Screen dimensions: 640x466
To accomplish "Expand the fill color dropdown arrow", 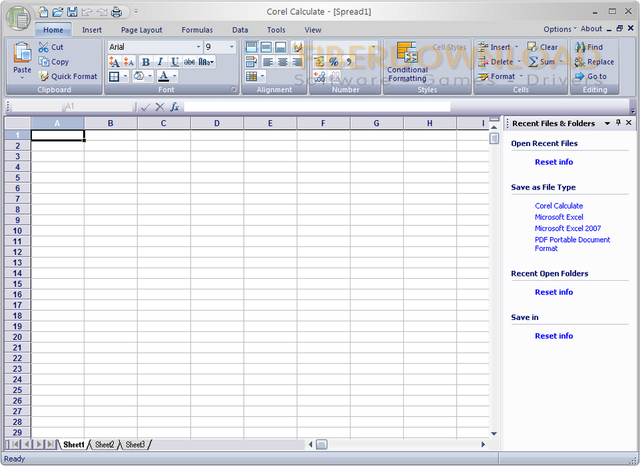I will click(150, 76).
